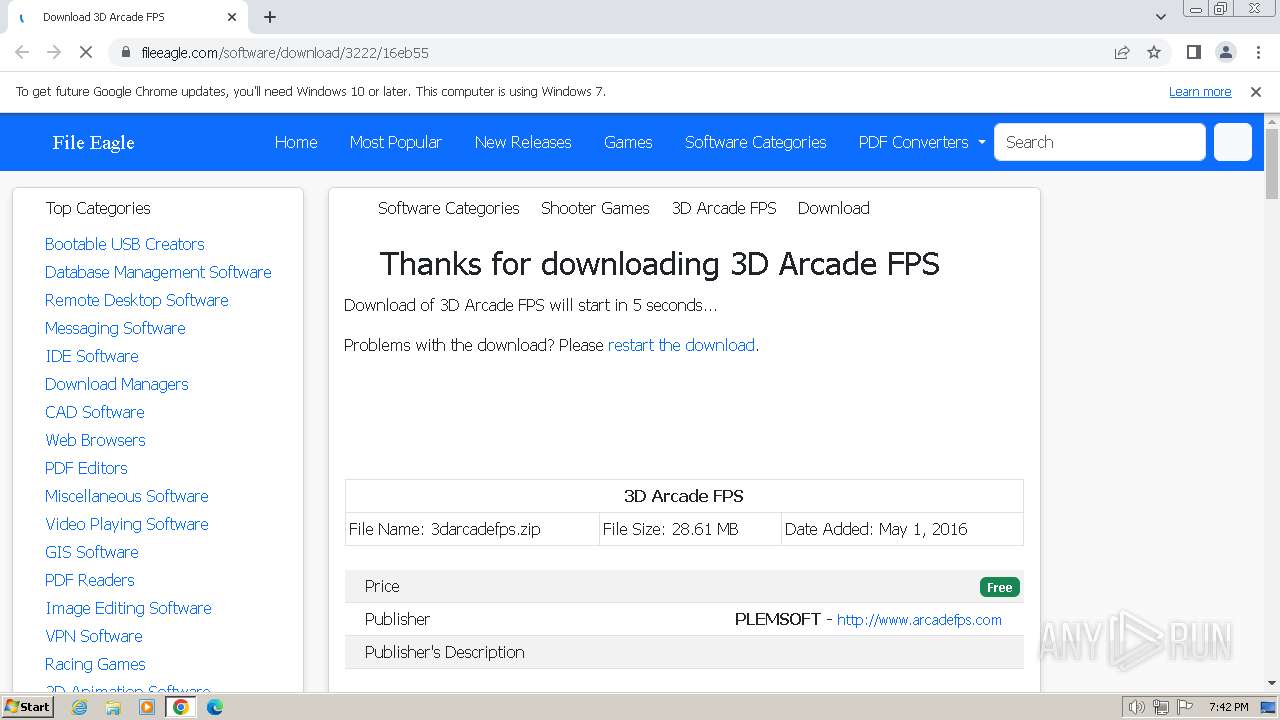The image size is (1280, 720).
Task: Open Video Playing Software category
Action: [x=126, y=524]
